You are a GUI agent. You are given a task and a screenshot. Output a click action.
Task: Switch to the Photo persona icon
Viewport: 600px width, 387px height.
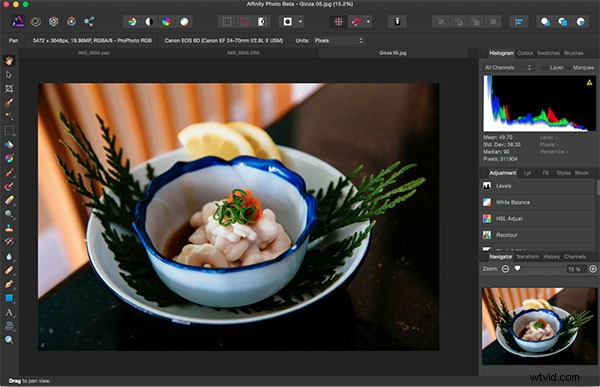pos(18,21)
